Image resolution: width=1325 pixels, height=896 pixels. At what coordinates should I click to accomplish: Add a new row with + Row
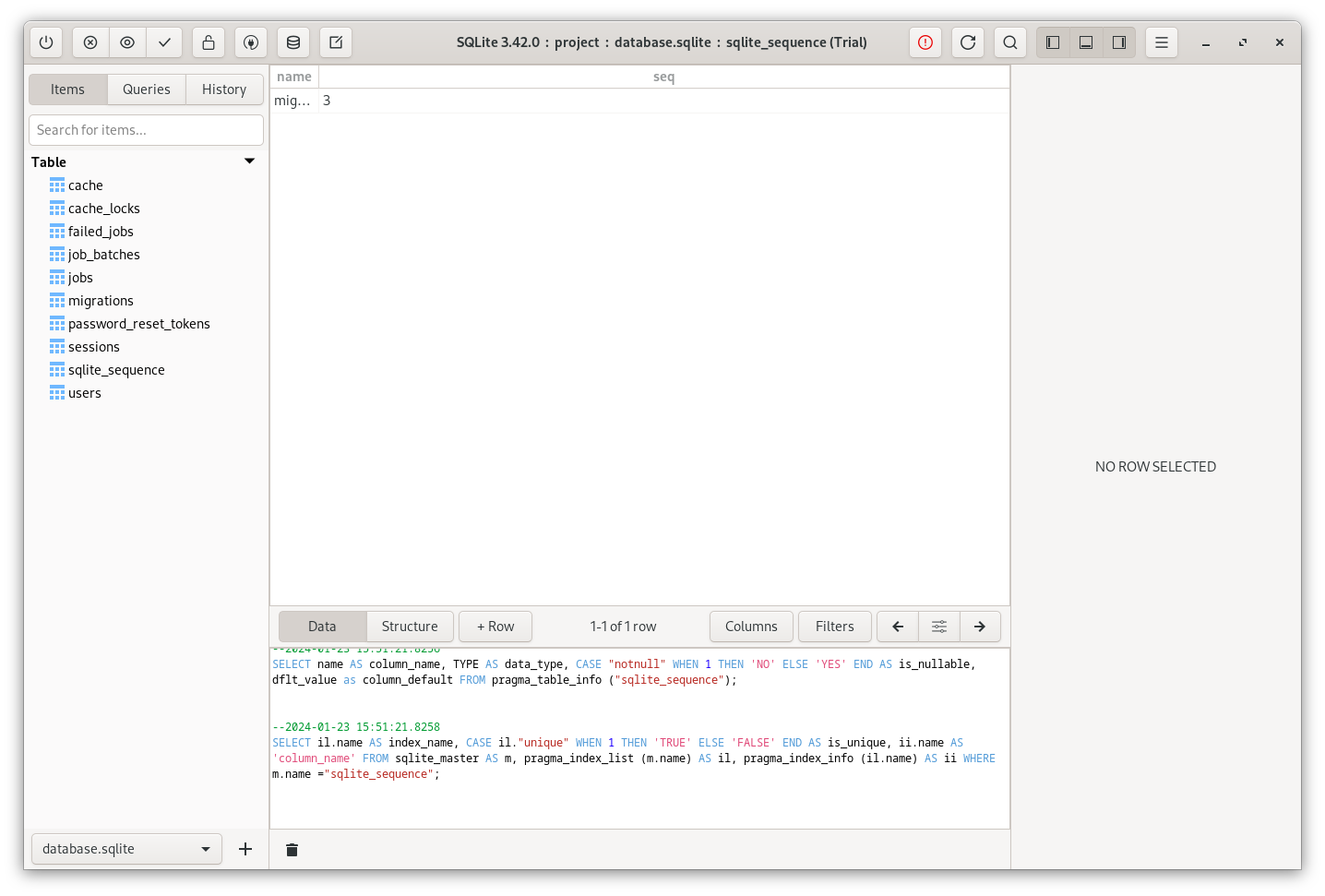pos(495,627)
